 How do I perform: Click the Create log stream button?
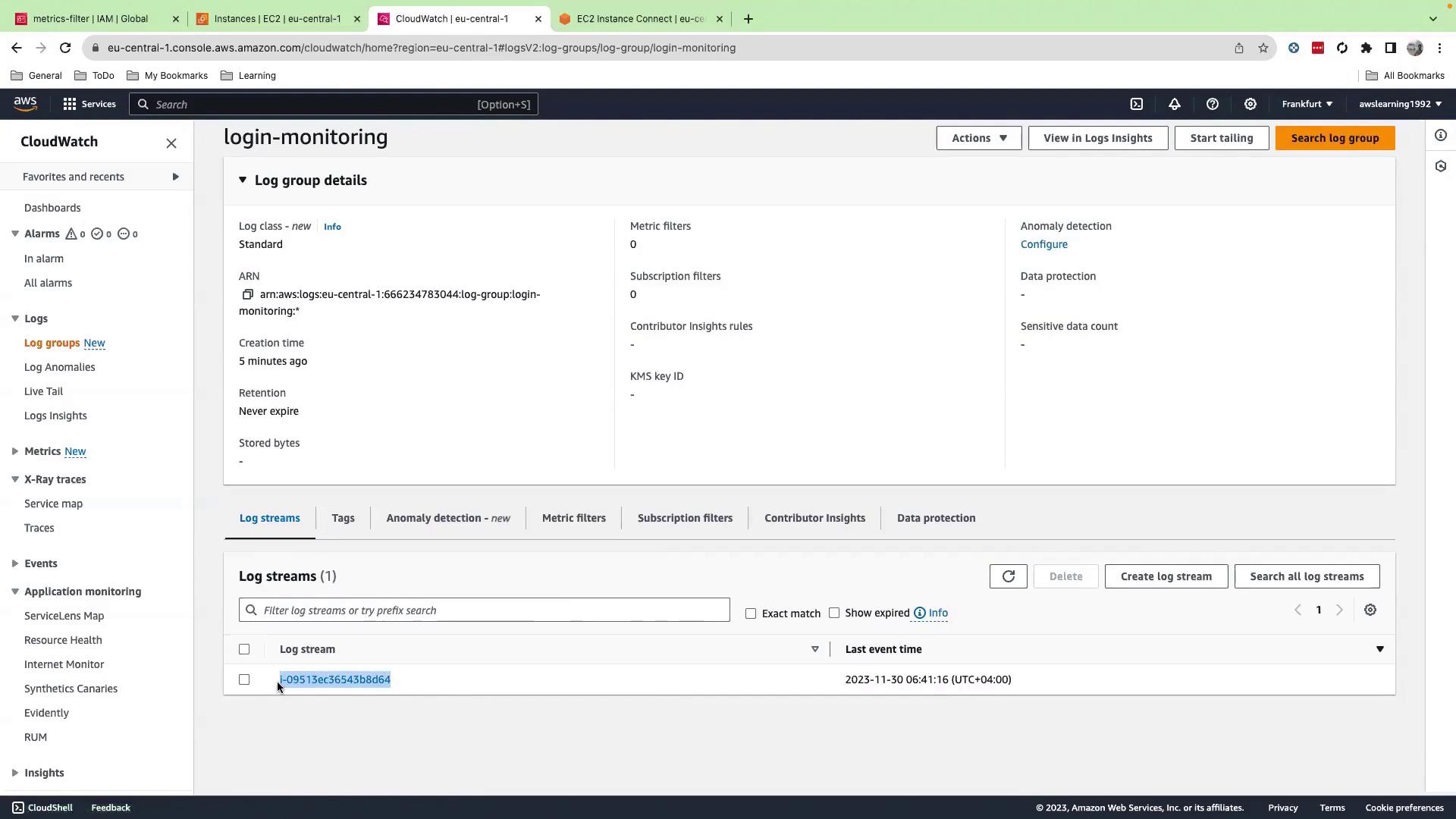(x=1166, y=576)
